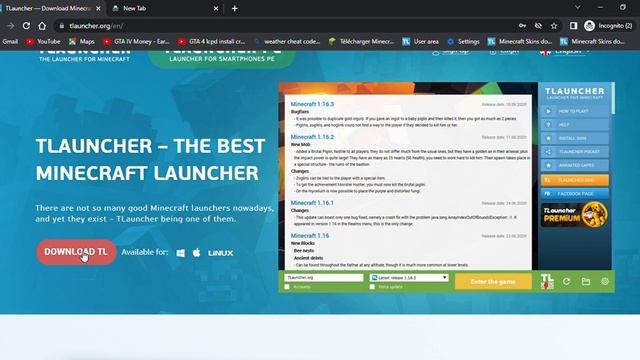Click the launcher folder icon
The height and width of the screenshot is (360, 640).
(586, 282)
